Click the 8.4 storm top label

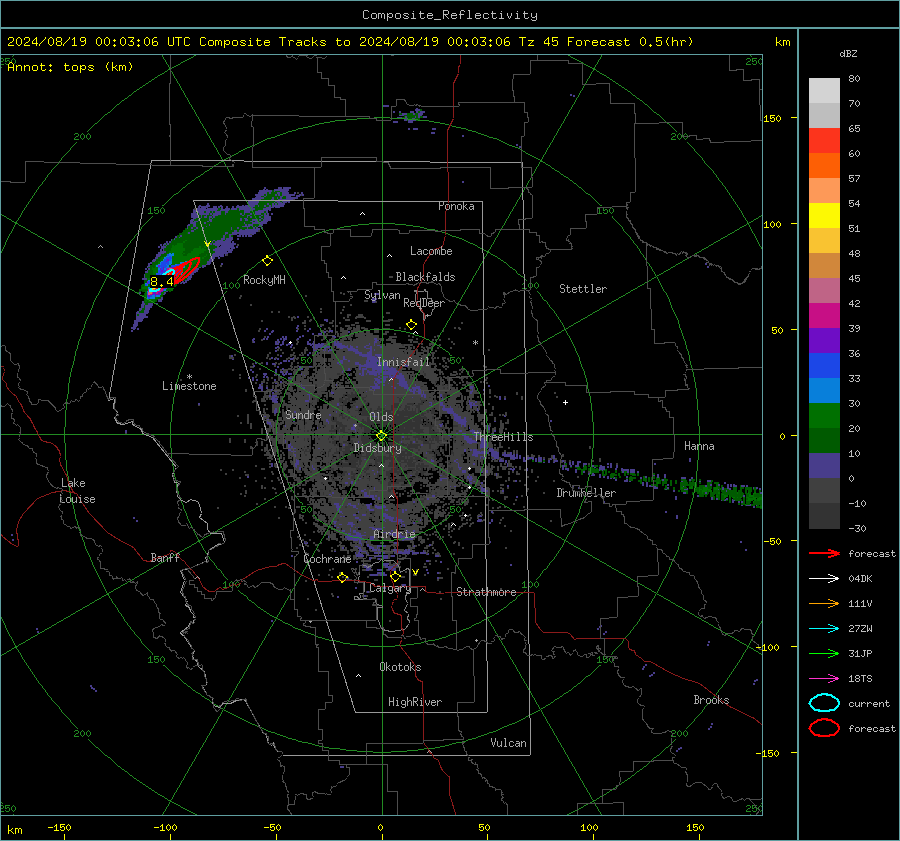161,281
